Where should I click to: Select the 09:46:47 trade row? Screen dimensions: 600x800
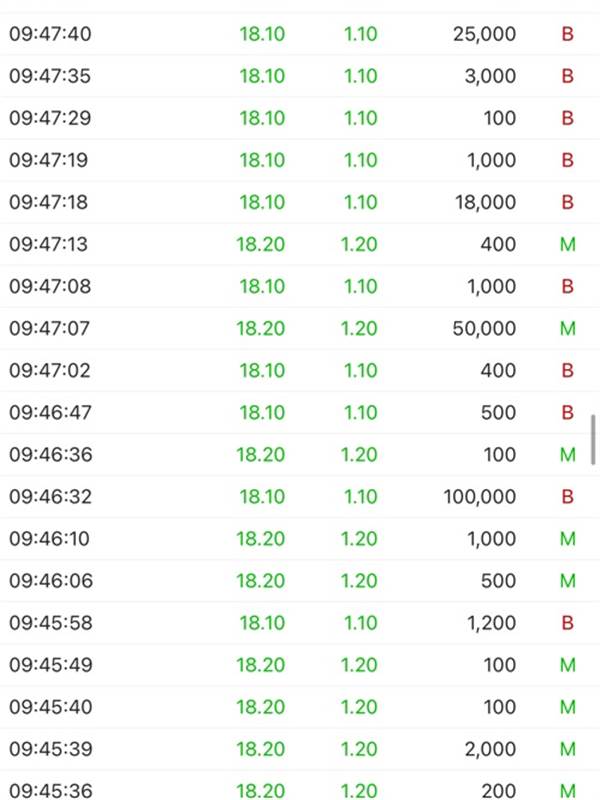(300, 412)
